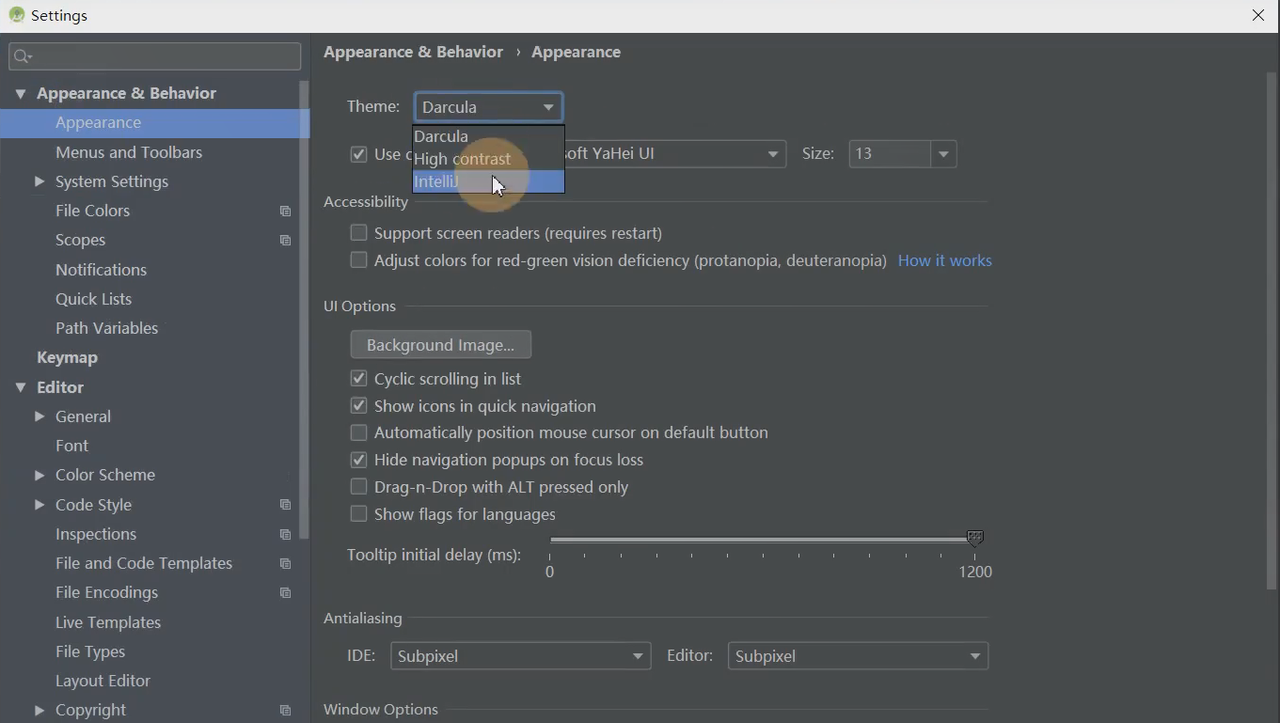Enable Show flags for languages

click(x=359, y=514)
